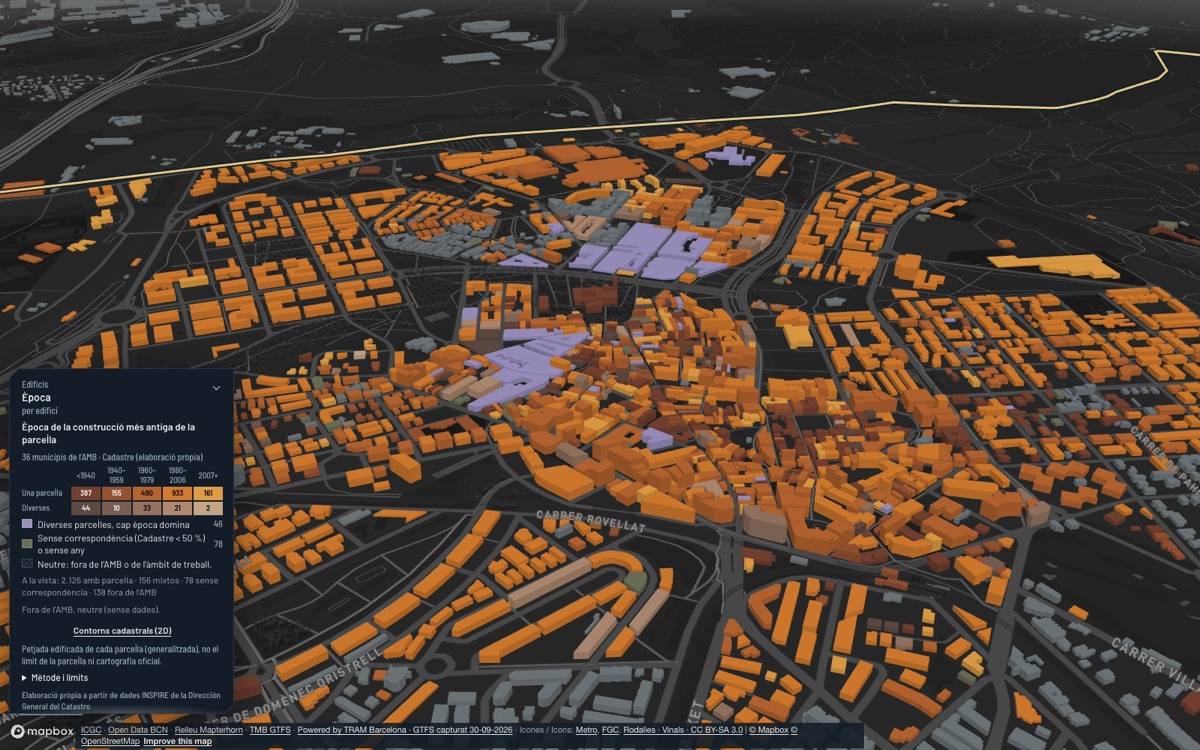1200x750 pixels.
Task: Expand the 'Mètode i límits' disclosure
Action: (x=55, y=677)
